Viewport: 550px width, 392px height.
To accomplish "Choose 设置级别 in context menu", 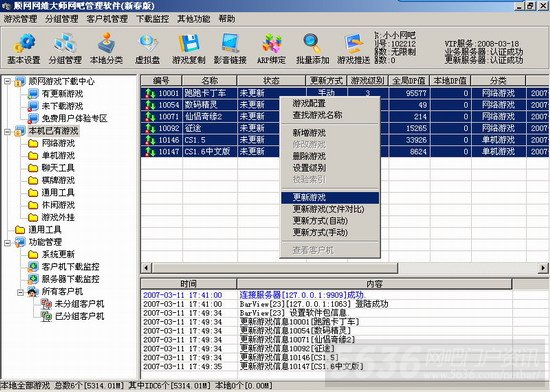I will (330, 168).
